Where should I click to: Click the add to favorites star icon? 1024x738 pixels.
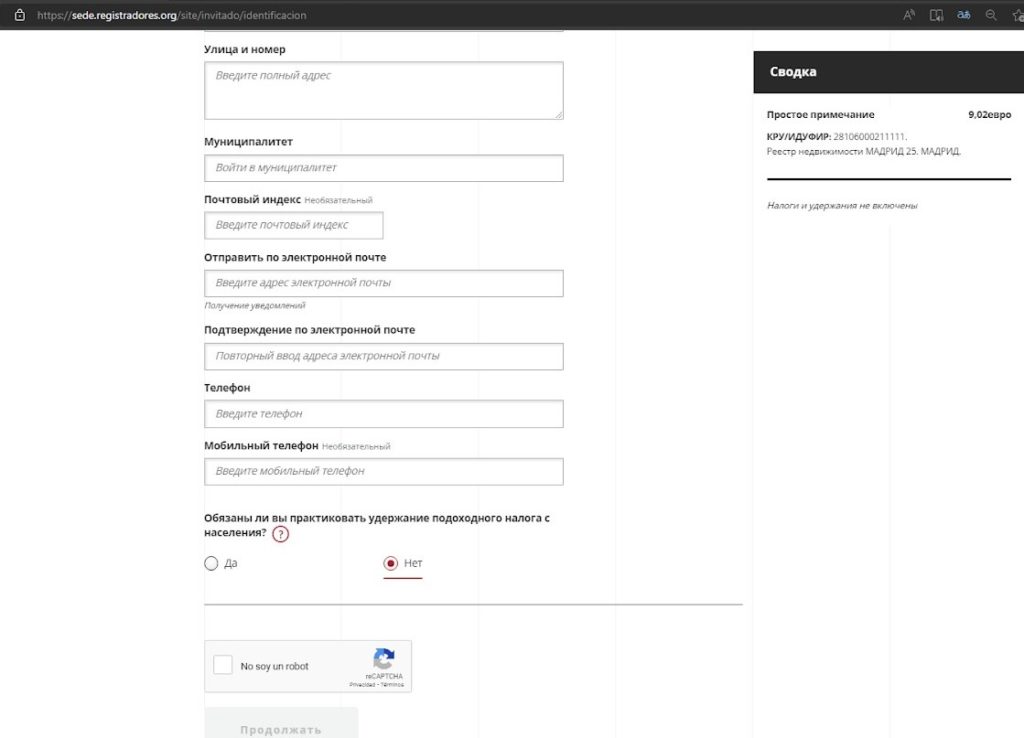pyautogui.click(x=1017, y=15)
